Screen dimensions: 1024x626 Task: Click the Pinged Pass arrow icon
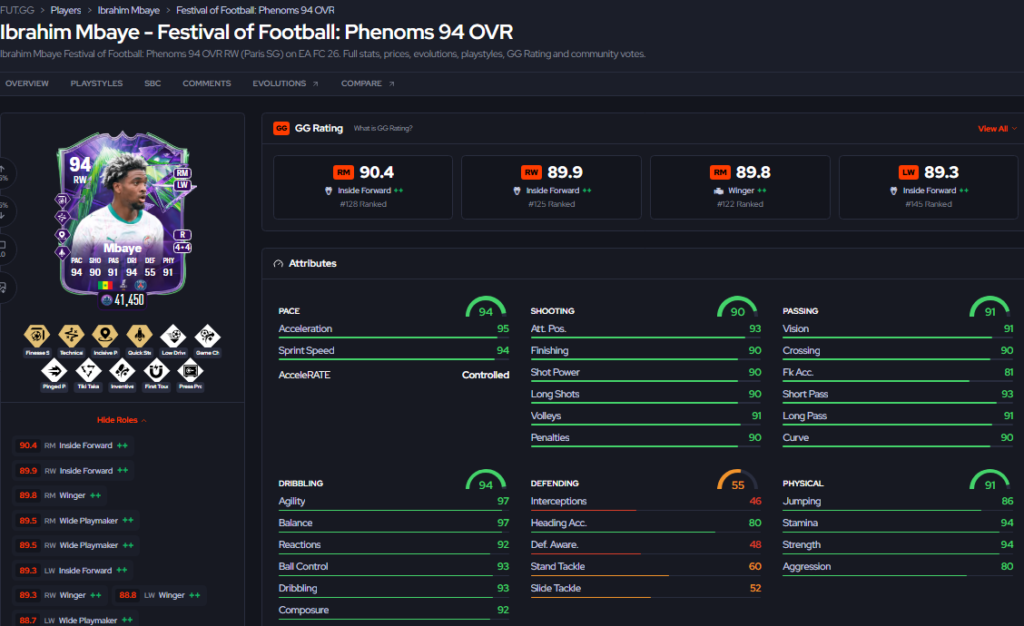coord(54,371)
